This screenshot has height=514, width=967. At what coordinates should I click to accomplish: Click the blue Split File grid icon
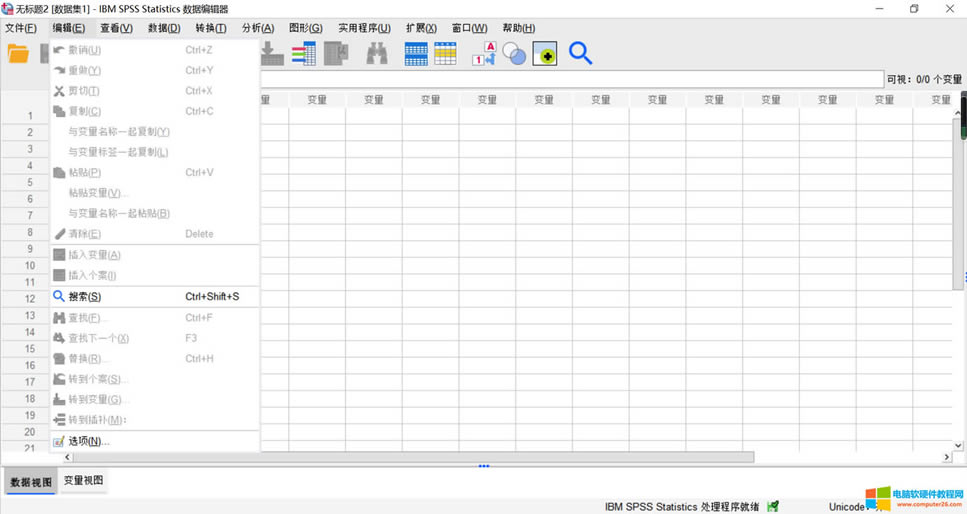click(416, 54)
